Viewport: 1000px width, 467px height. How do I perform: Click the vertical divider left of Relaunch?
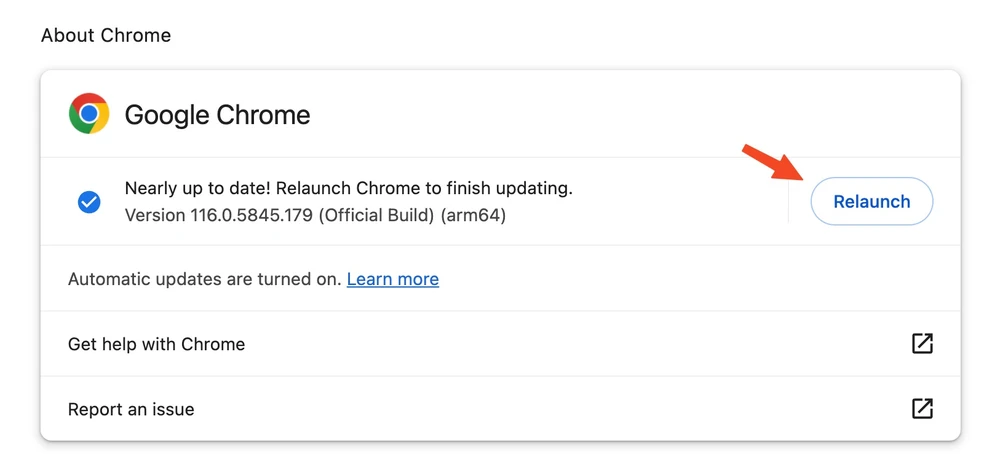(x=788, y=202)
